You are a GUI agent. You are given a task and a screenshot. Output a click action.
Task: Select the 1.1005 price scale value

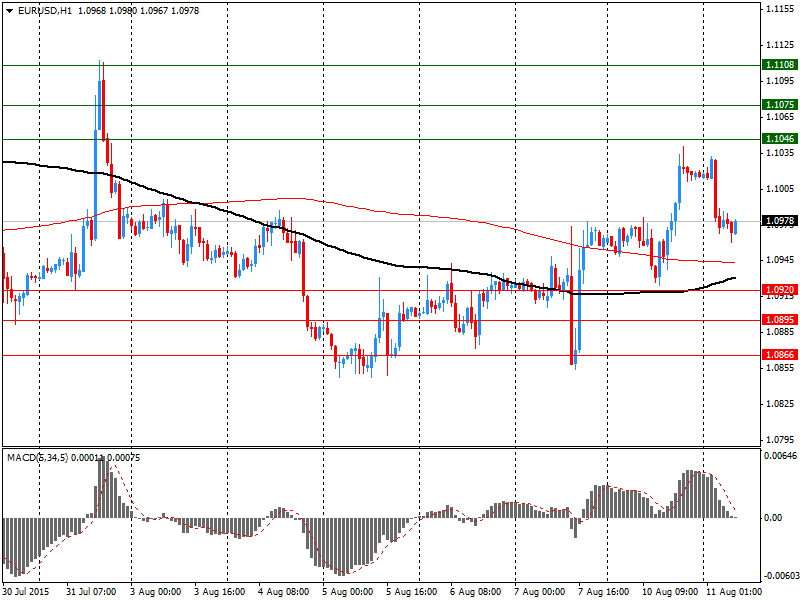[781, 189]
